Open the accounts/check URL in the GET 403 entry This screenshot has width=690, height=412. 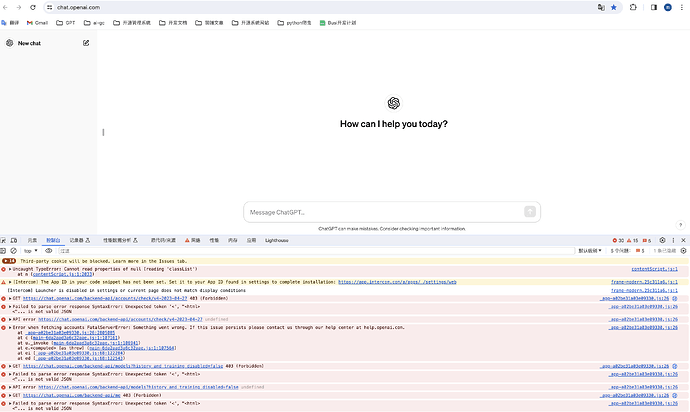click(105, 298)
